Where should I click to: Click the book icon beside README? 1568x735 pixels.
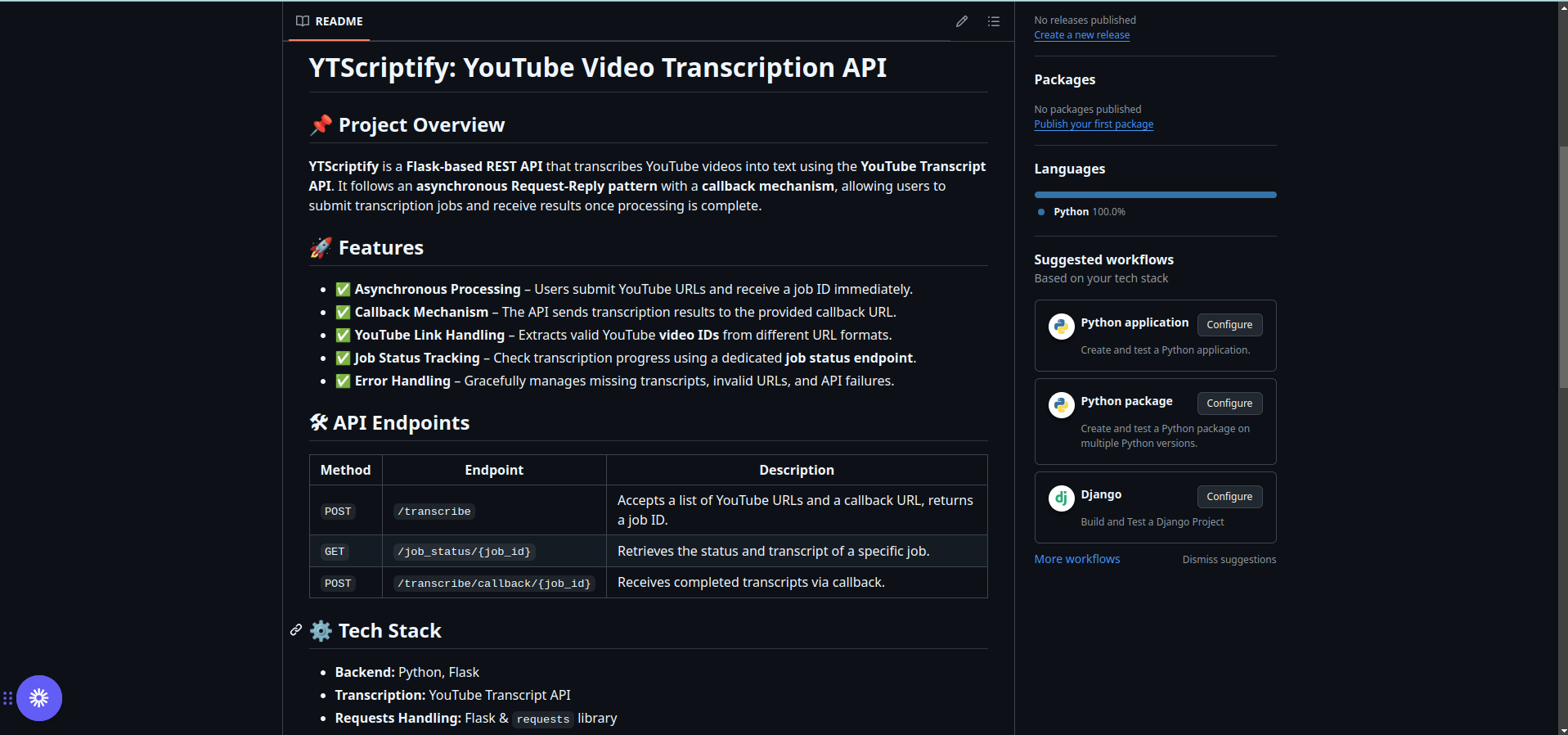(303, 21)
